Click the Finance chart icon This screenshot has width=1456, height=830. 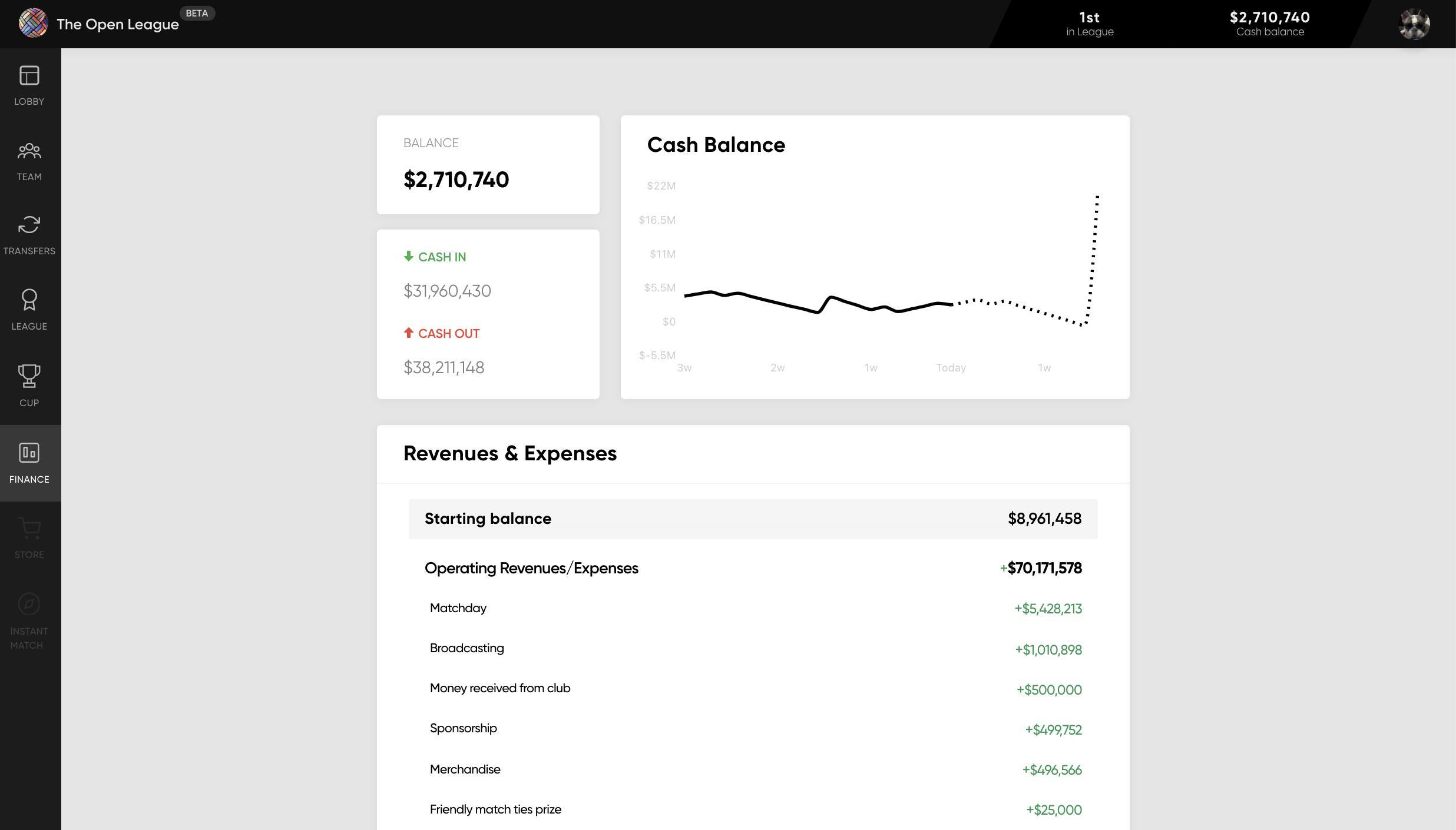pos(29,453)
